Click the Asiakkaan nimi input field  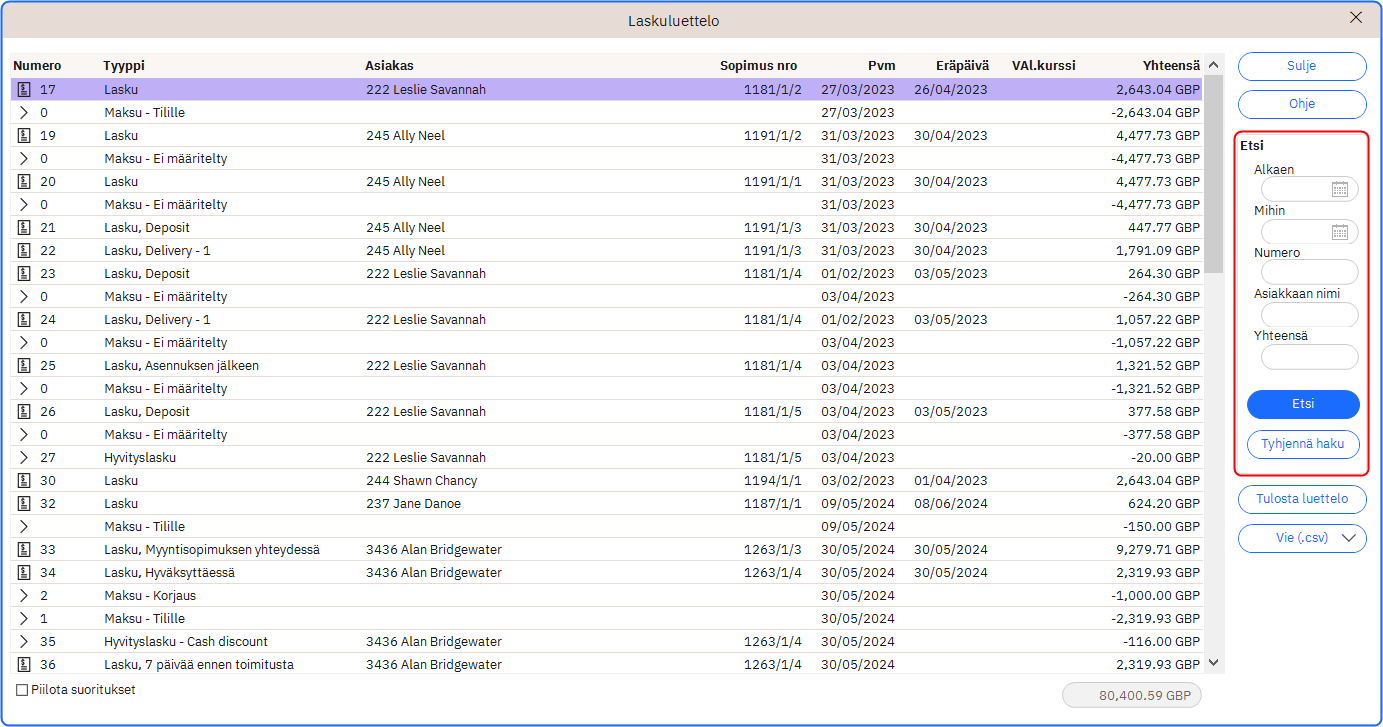tap(1309, 315)
